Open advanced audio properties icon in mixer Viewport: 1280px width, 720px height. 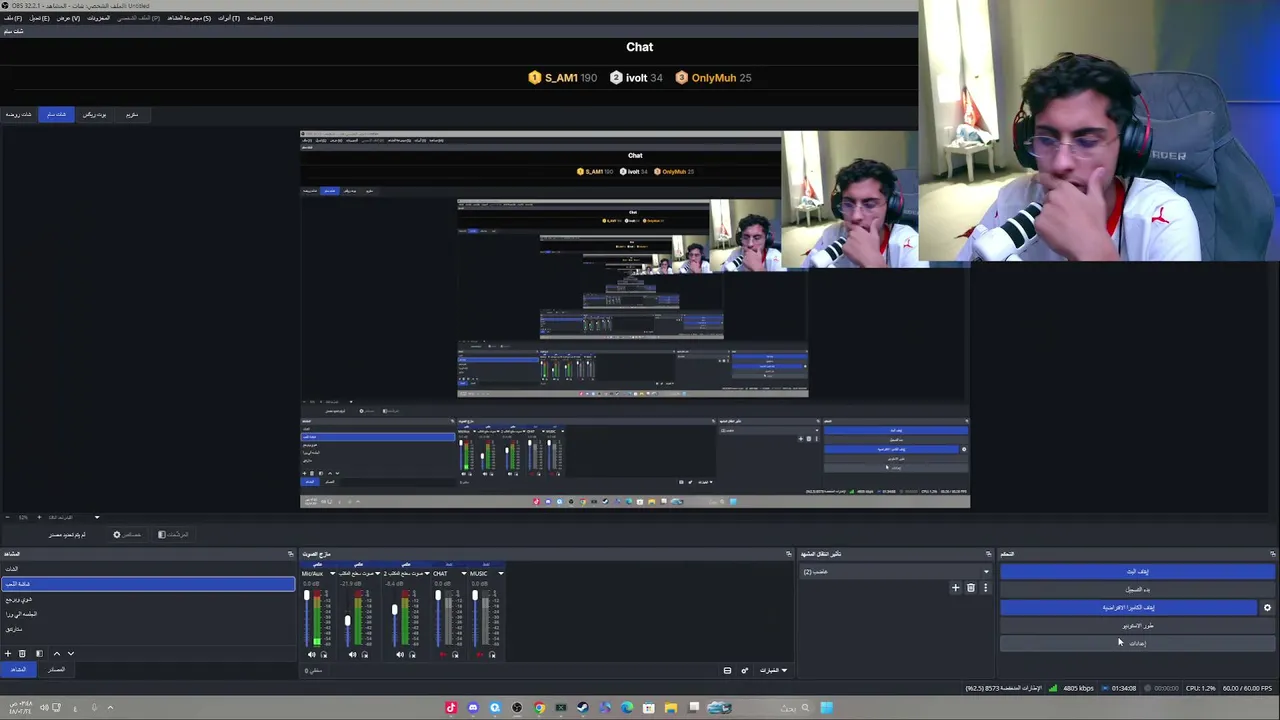[x=744, y=670]
